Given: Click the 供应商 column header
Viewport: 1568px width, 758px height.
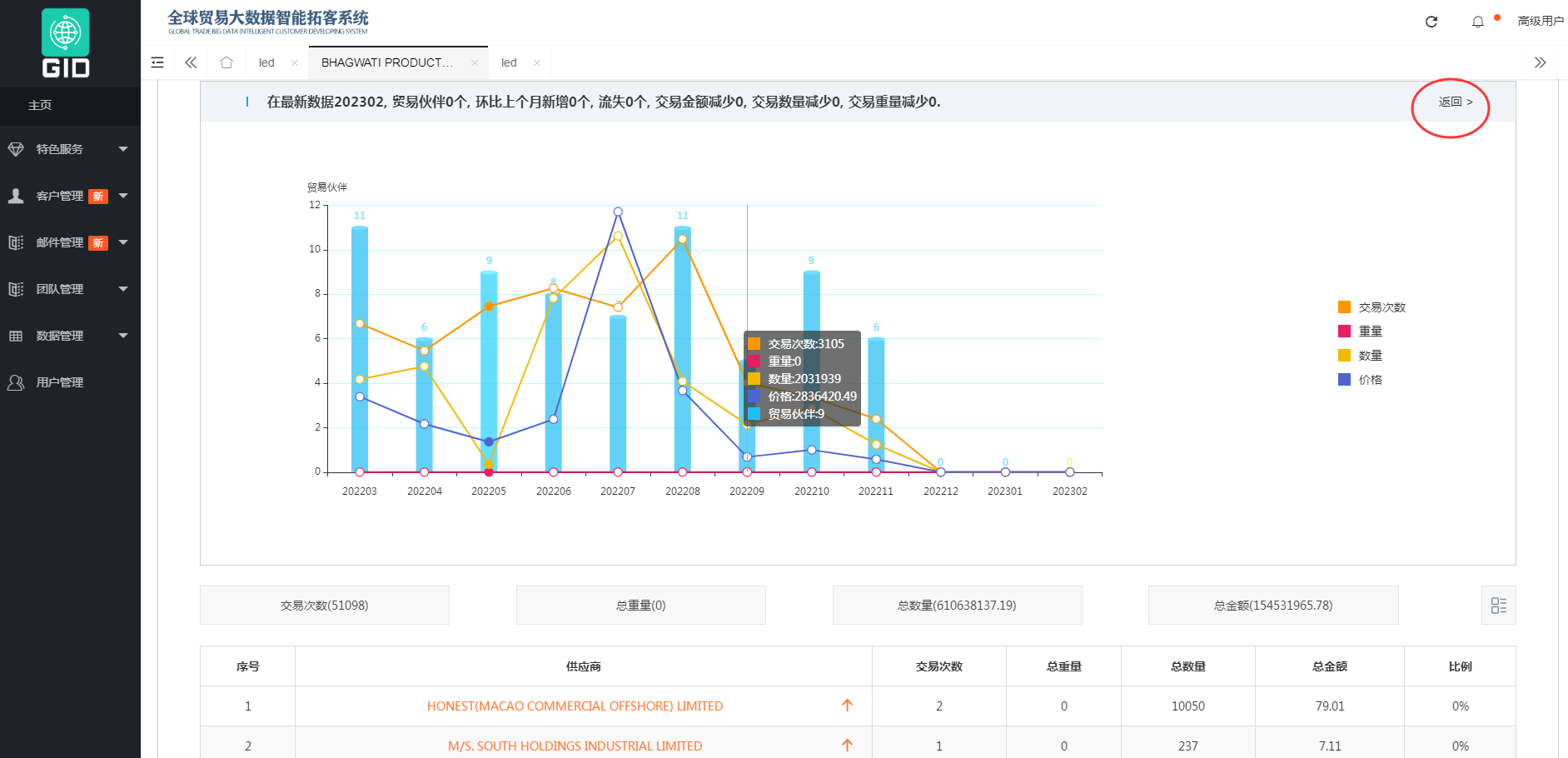Looking at the screenshot, I should 584,666.
